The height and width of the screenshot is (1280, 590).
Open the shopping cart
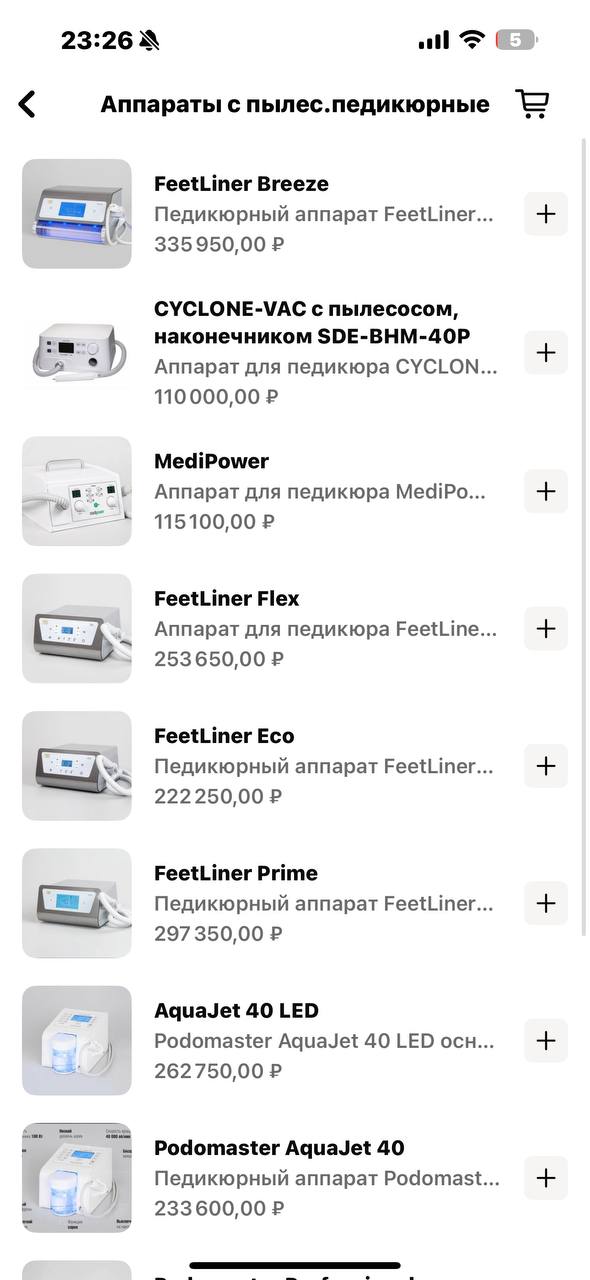(532, 104)
